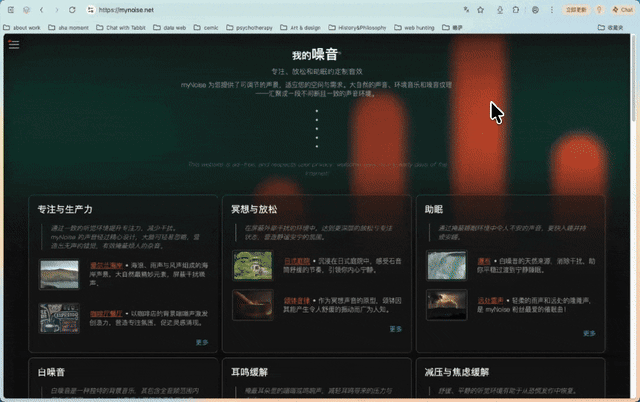This screenshot has width=640, height=402.
Task: Open the "Art & design" bookmark folder
Action: [x=300, y=28]
